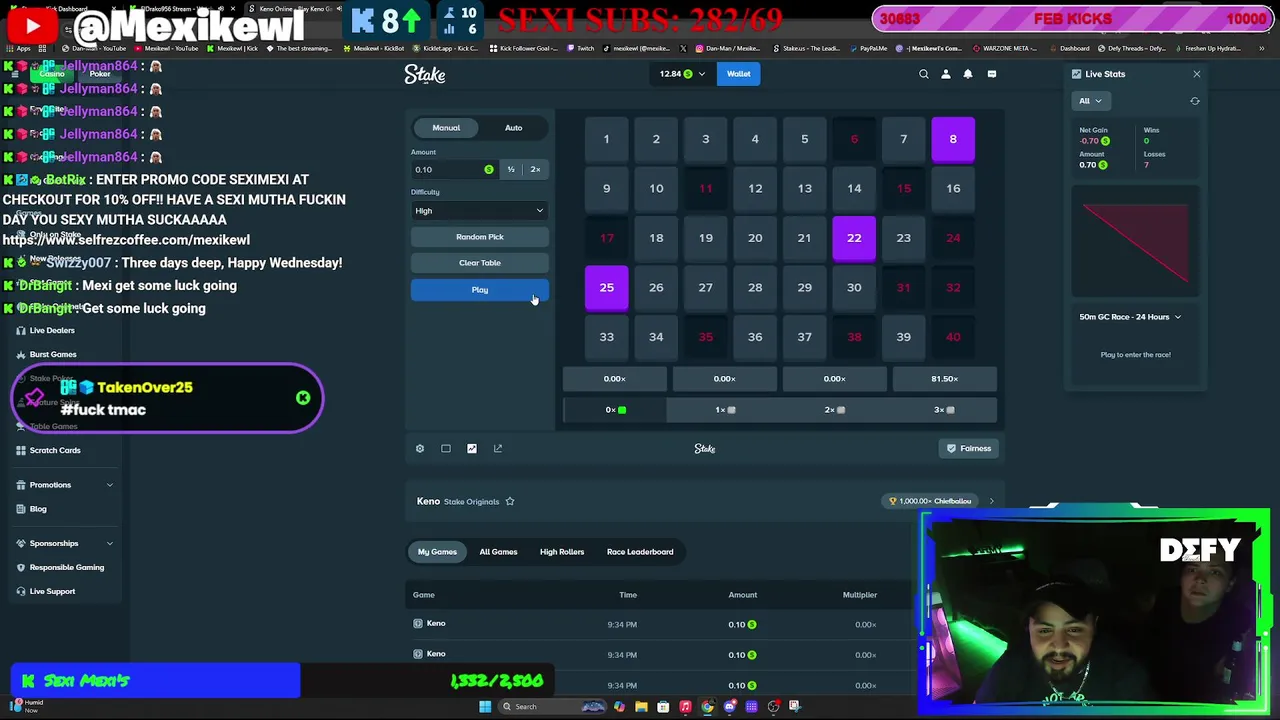Open the Difficulty dropdown set to High

479,211
